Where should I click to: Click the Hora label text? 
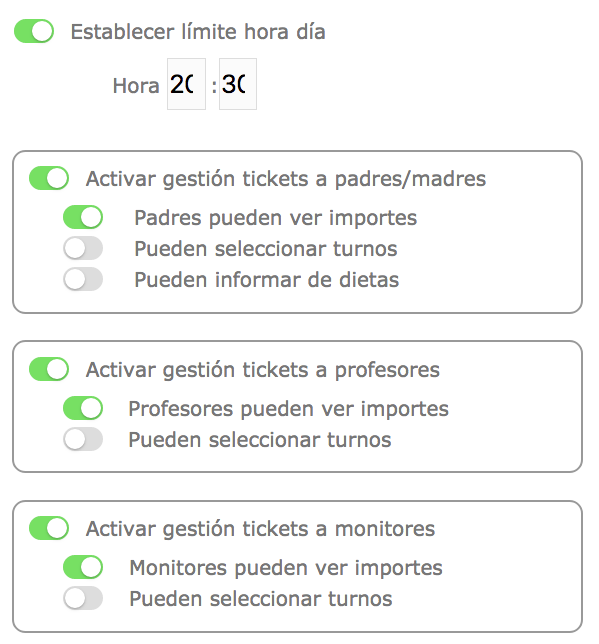pos(136,86)
